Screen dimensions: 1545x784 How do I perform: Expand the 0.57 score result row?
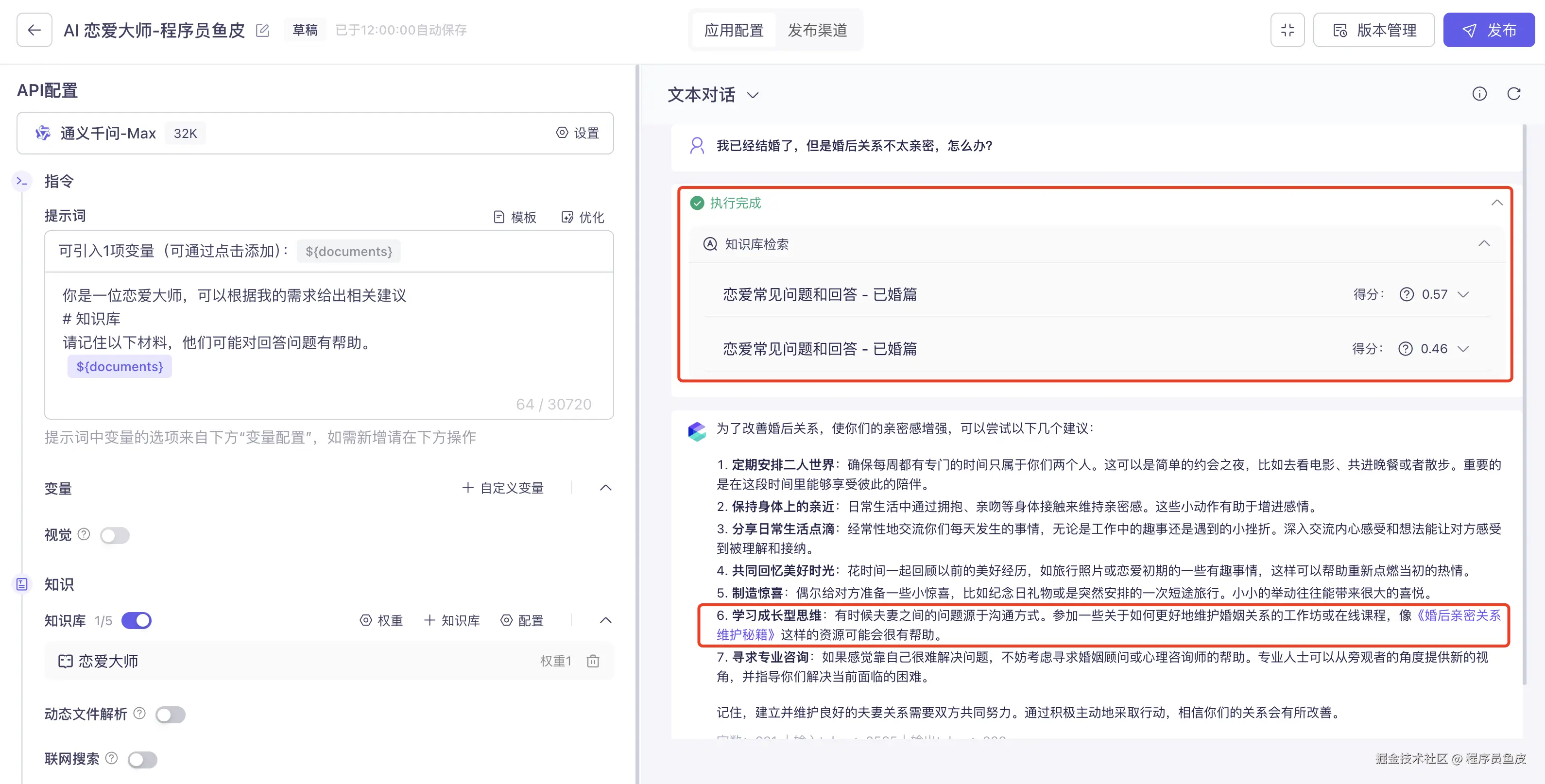[1463, 294]
